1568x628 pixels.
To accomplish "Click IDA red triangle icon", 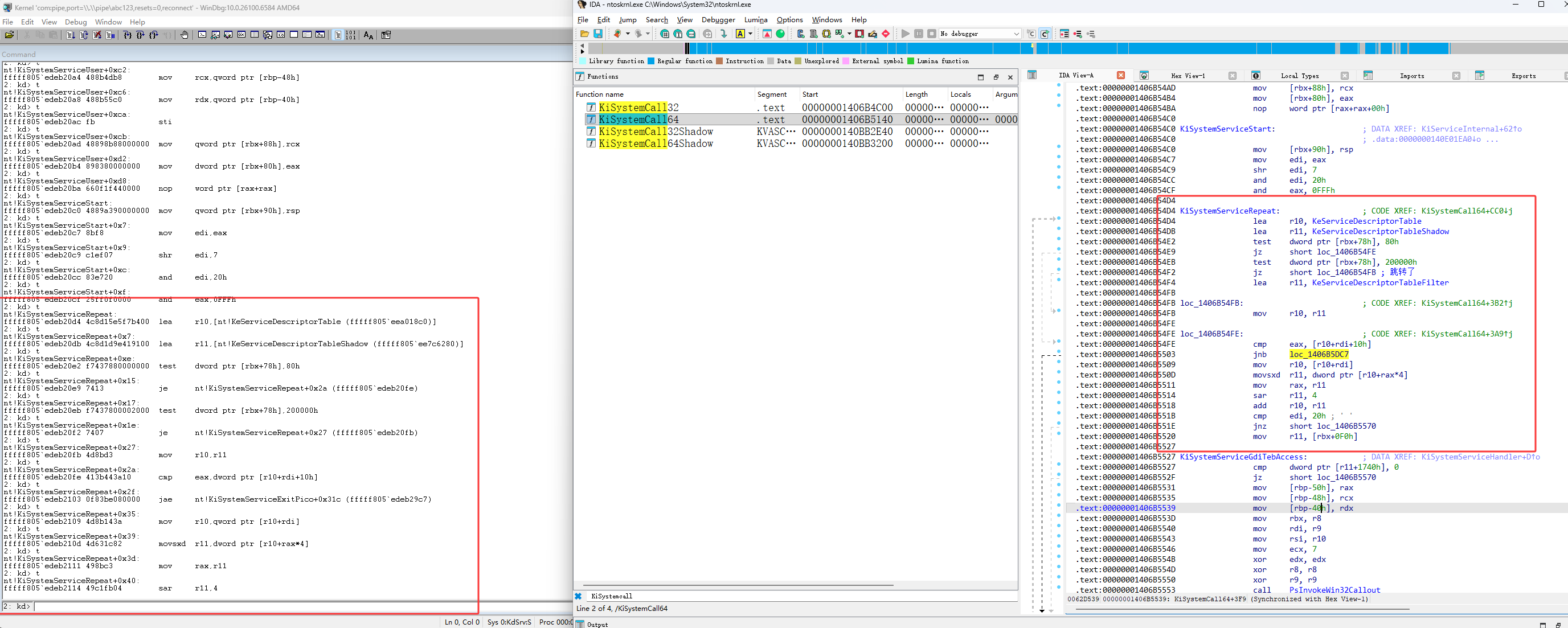I will pyautogui.click(x=768, y=34).
